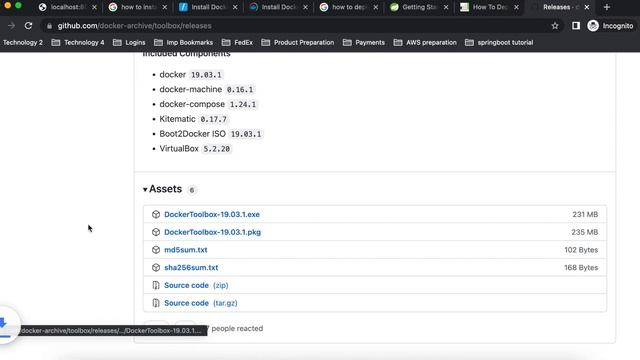Click the '102 Bytes' size text
The height and width of the screenshot is (360, 640).
[x=581, y=250]
